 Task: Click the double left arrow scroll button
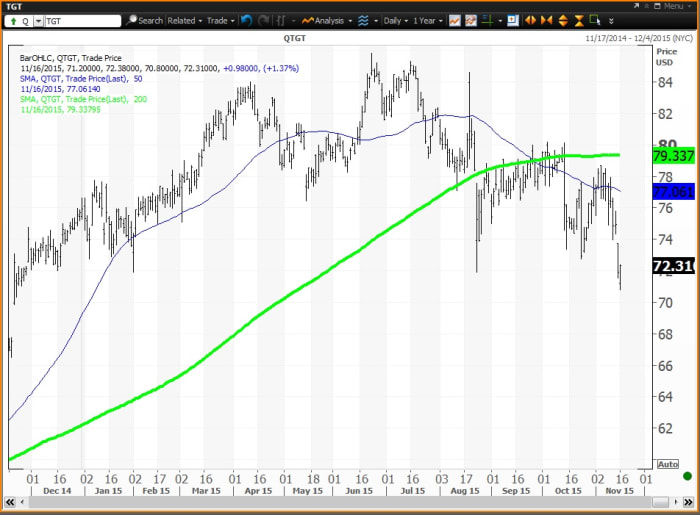pyautogui.click(x=10, y=502)
